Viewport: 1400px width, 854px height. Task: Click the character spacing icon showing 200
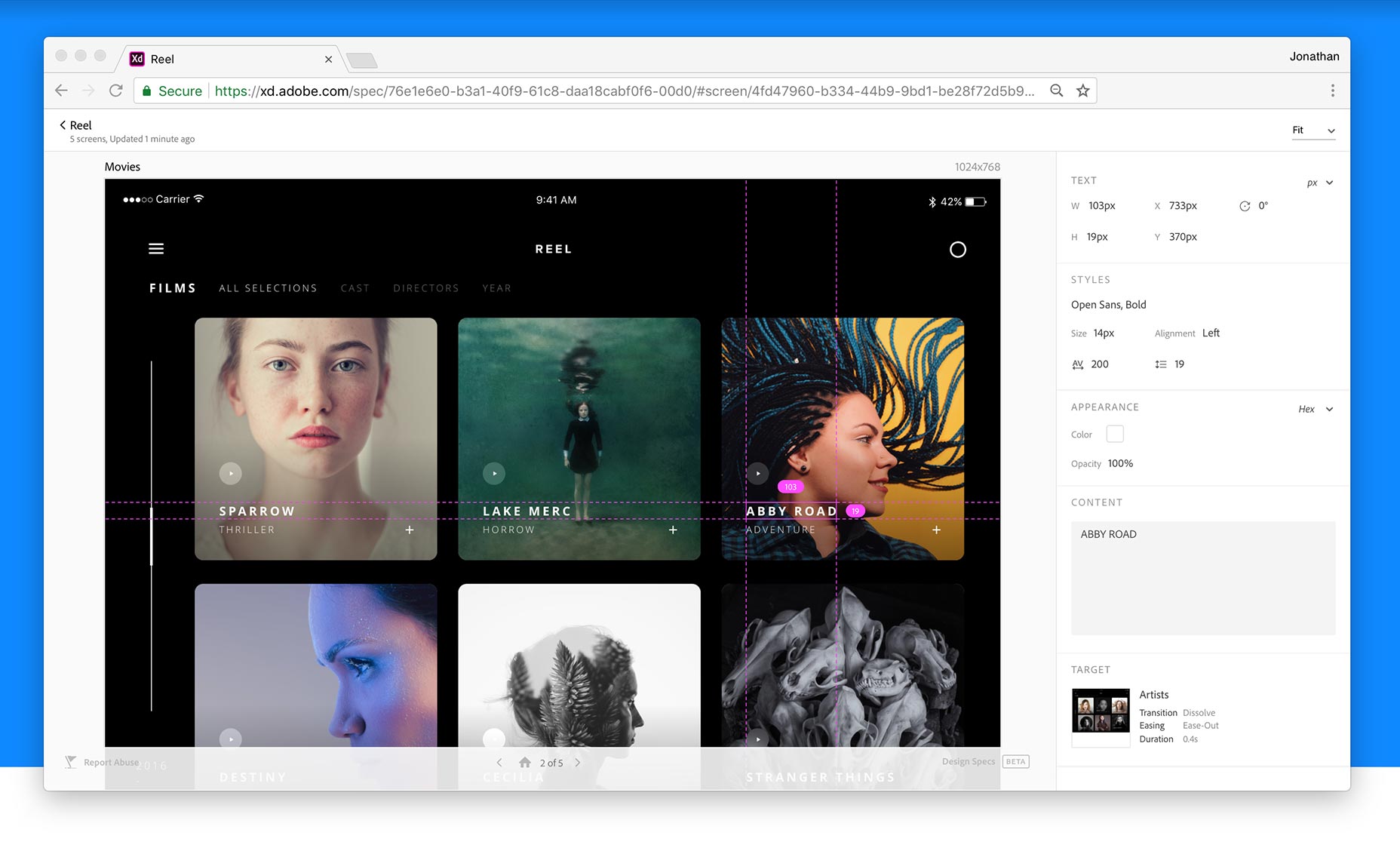(x=1078, y=364)
